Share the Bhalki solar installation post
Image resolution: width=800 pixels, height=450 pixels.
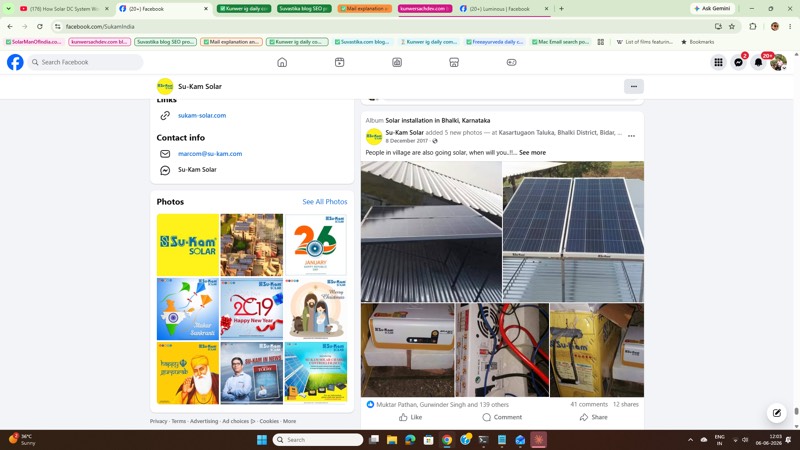pos(593,417)
